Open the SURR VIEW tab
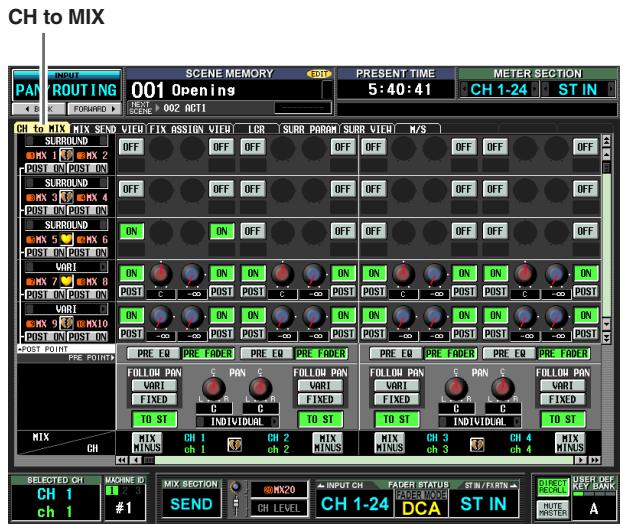Viewport: 623px width, 524px height. 368,129
